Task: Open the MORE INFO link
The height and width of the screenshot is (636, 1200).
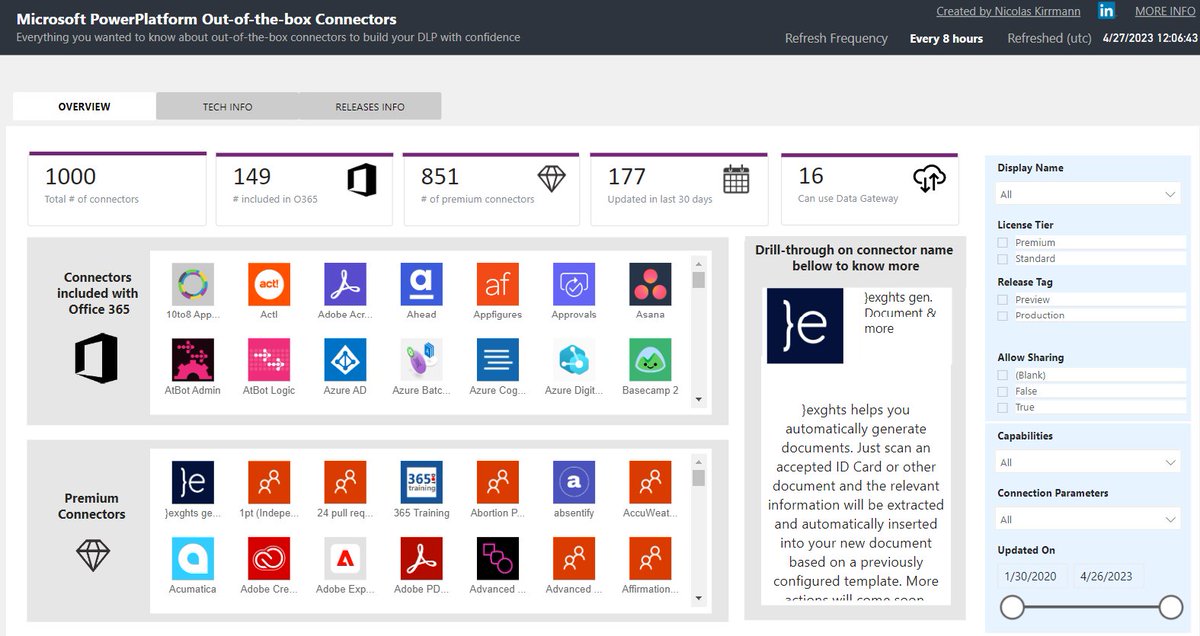Action: (x=1165, y=11)
